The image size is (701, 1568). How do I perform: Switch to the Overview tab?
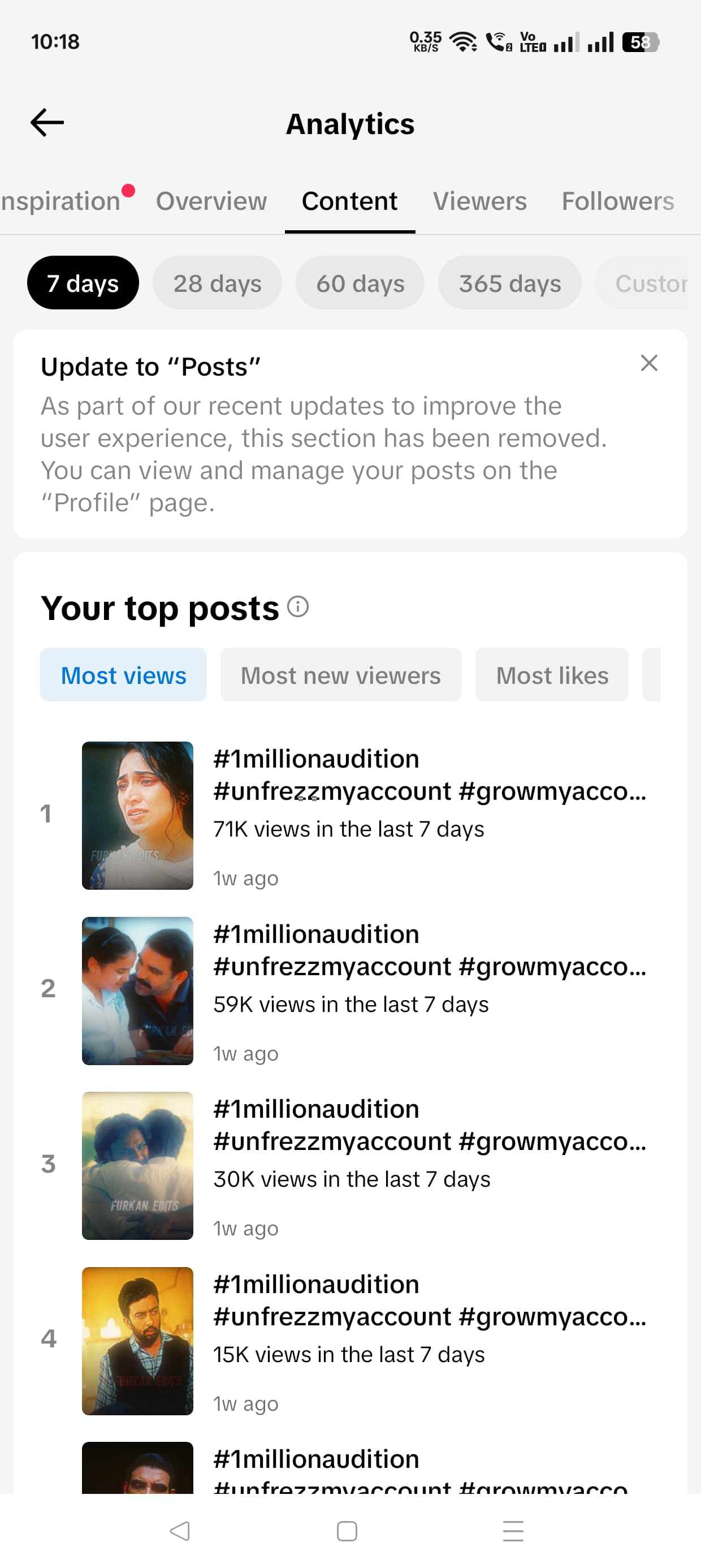(x=211, y=201)
